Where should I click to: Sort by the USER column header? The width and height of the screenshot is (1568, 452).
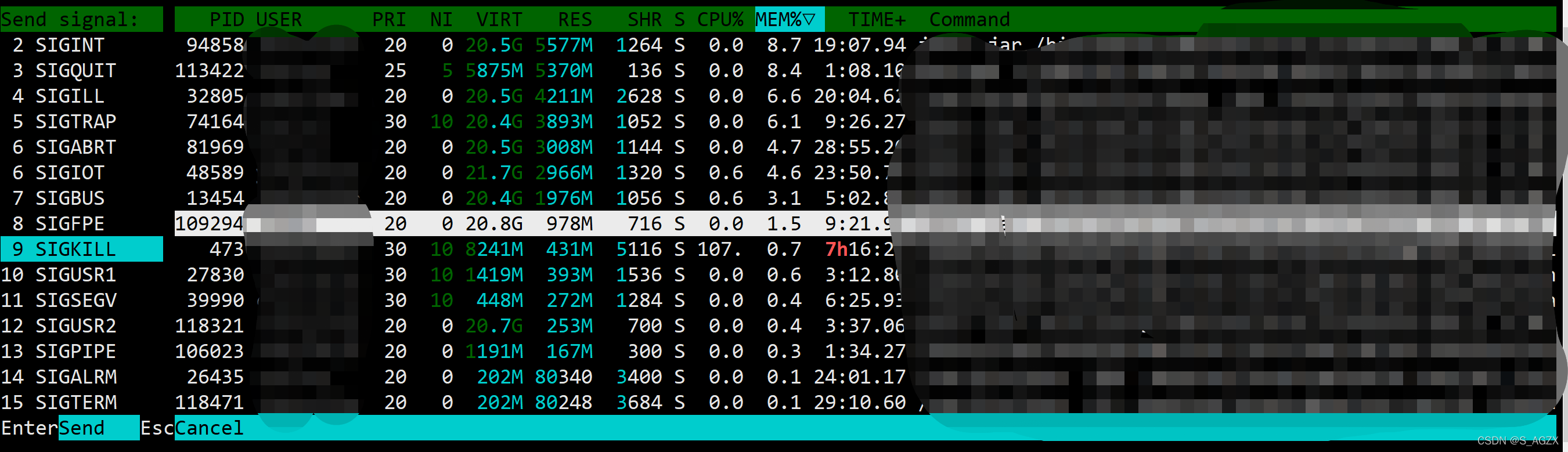(x=279, y=20)
